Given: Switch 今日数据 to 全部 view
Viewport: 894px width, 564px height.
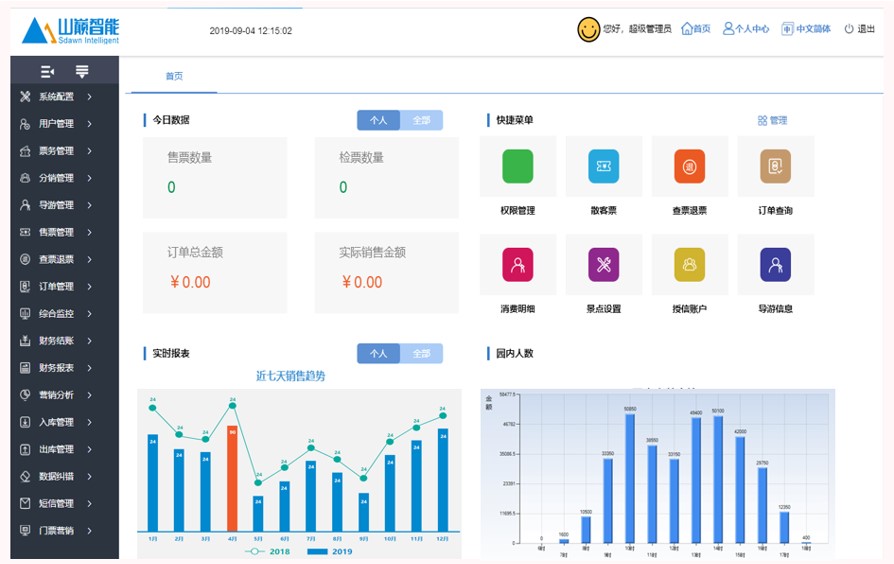Looking at the screenshot, I should point(421,120).
